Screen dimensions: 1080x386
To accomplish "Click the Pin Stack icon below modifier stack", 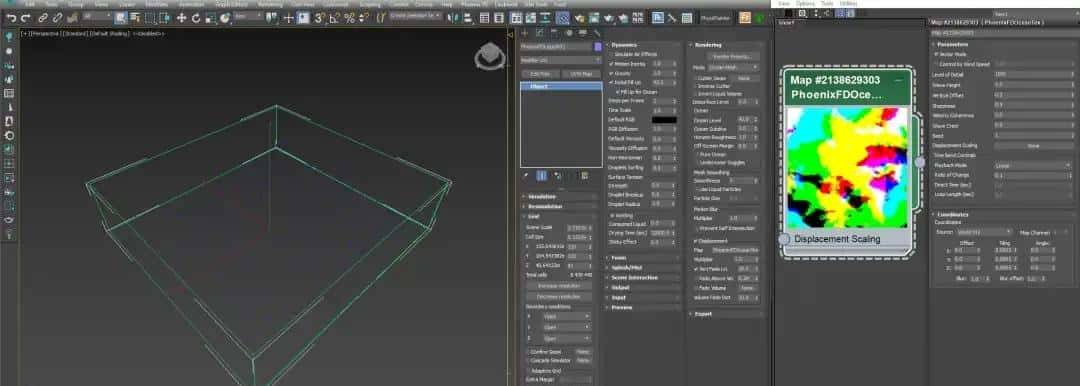I will coord(526,176).
